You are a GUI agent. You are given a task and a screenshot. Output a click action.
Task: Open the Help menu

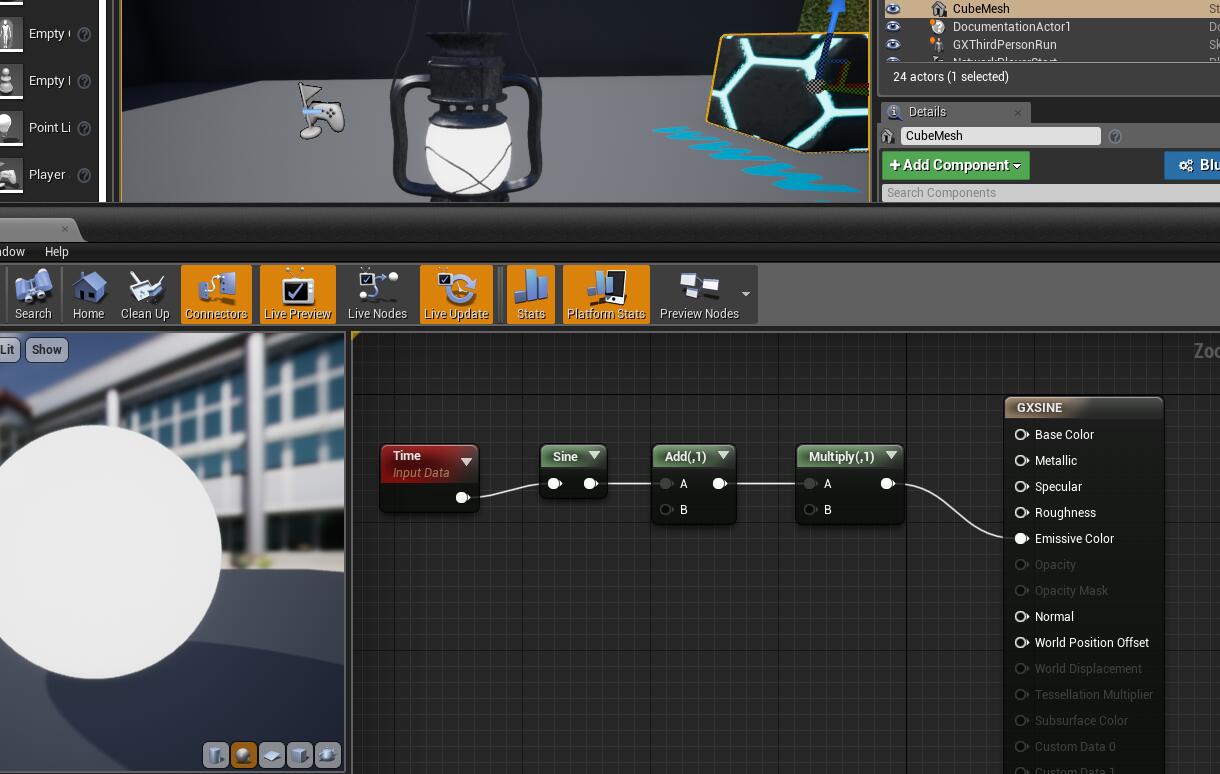[57, 252]
